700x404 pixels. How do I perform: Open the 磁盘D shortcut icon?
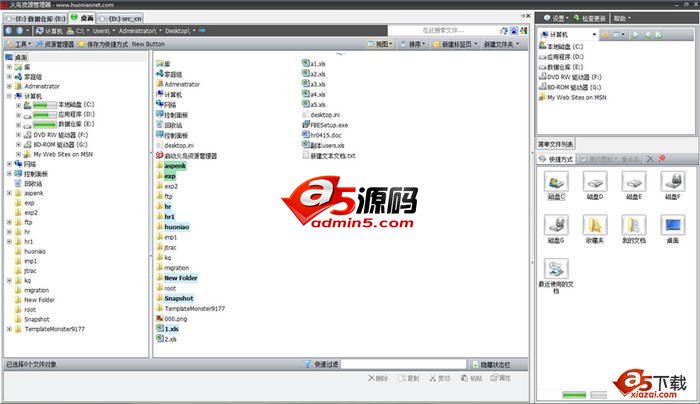point(595,182)
